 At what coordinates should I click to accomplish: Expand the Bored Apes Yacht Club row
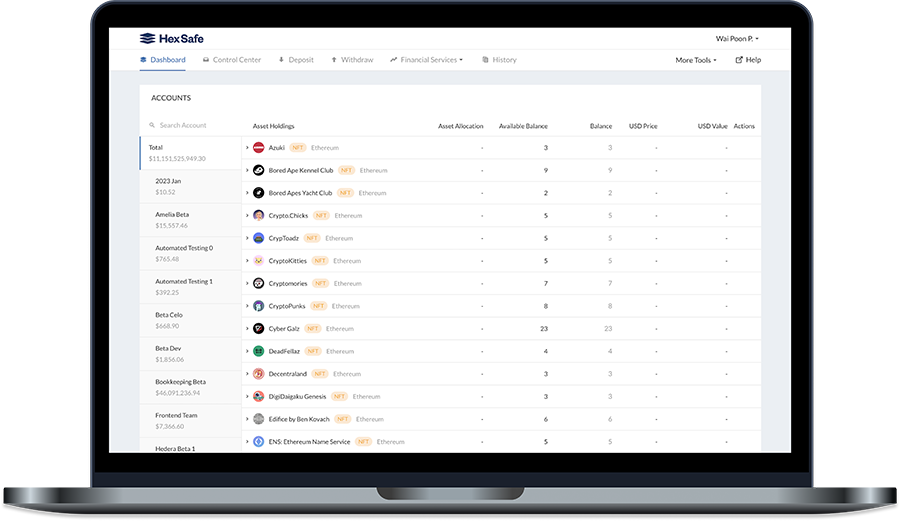pos(247,193)
